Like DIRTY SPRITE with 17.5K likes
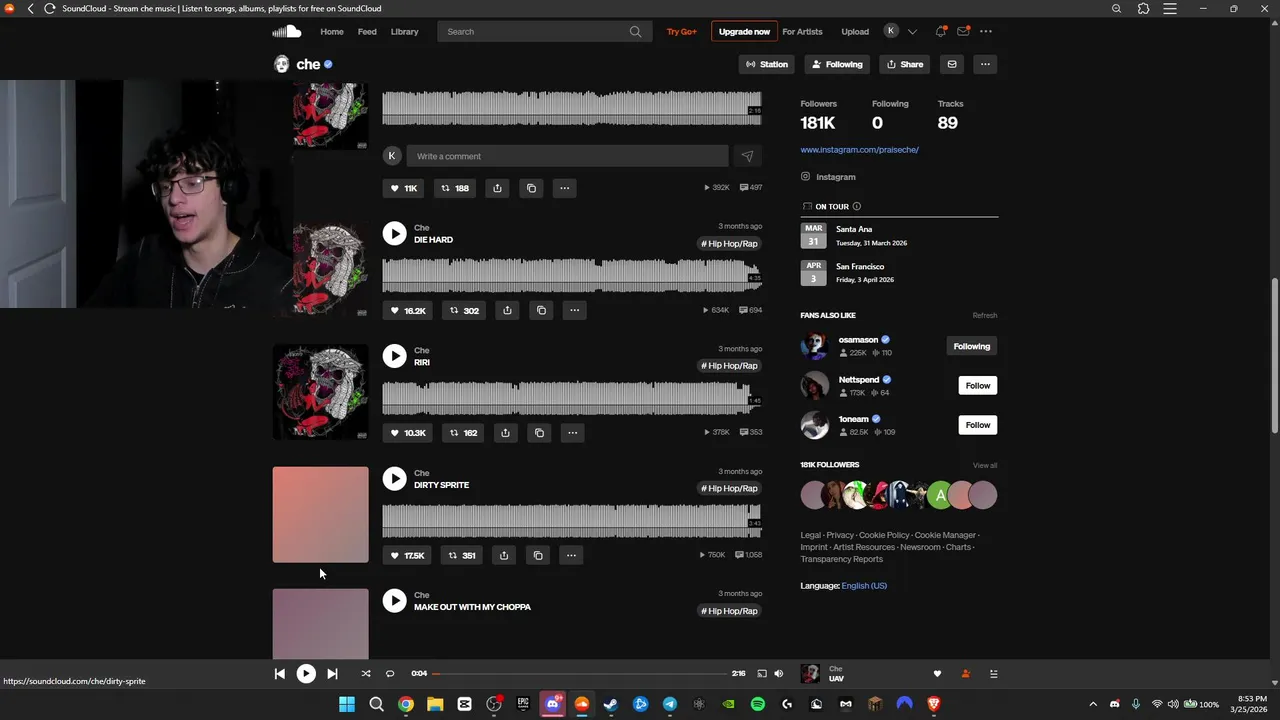 [408, 555]
